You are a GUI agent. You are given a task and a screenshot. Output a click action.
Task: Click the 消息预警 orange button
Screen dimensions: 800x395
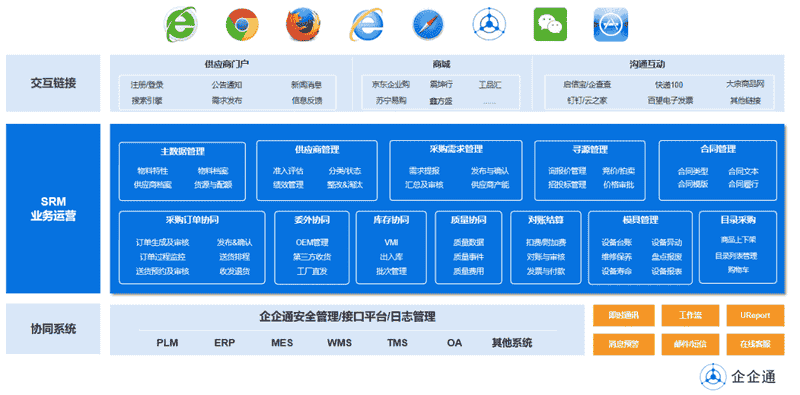click(x=623, y=344)
